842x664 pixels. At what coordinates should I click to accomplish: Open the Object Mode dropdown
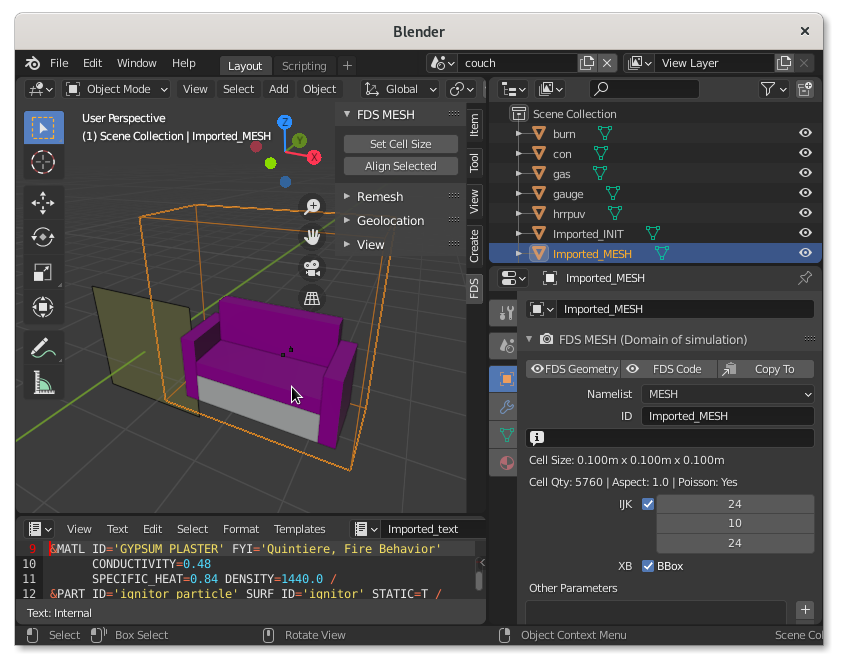(x=117, y=89)
